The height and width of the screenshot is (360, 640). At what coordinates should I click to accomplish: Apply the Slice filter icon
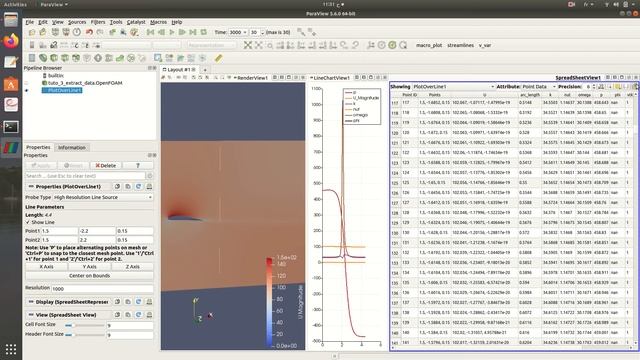[65, 58]
